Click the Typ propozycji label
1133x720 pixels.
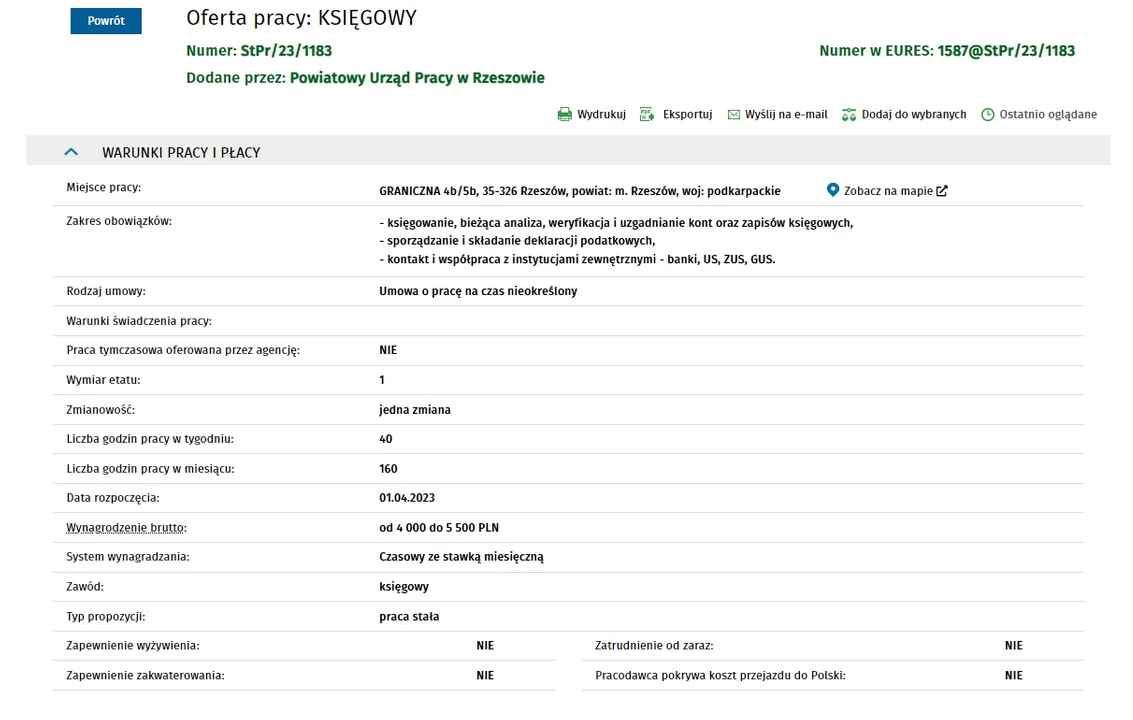click(105, 617)
